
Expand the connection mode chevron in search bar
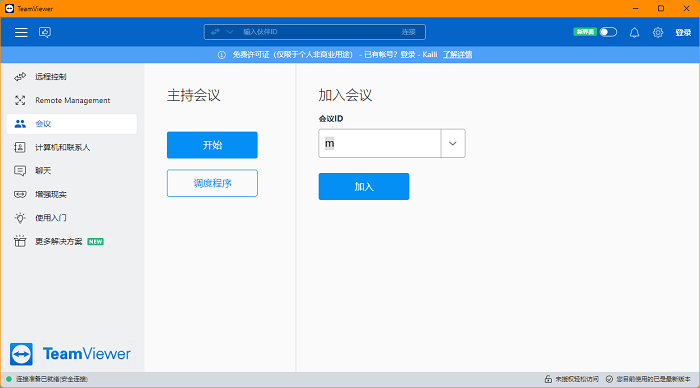[x=229, y=32]
